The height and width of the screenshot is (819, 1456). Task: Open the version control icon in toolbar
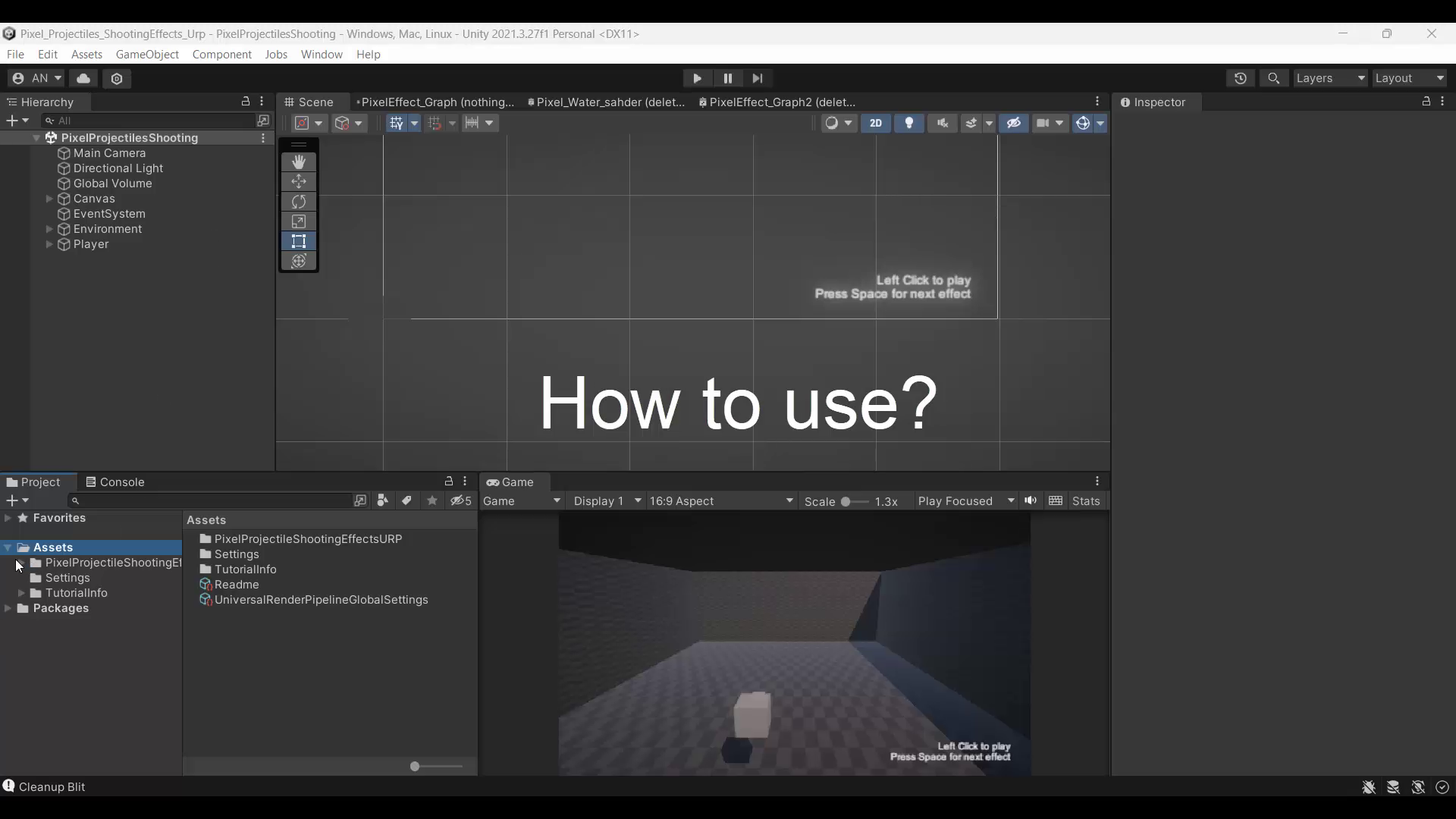pyautogui.click(x=117, y=78)
